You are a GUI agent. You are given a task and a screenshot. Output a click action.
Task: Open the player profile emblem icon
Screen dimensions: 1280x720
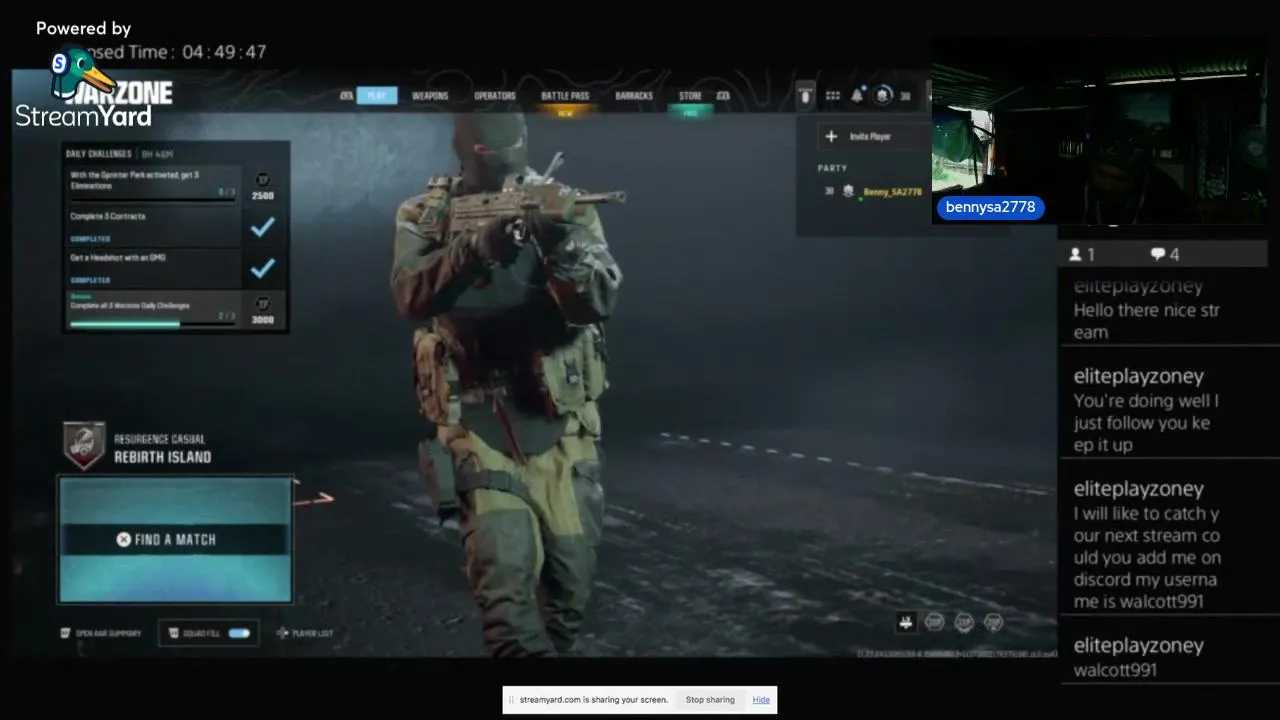pyautogui.click(x=883, y=95)
